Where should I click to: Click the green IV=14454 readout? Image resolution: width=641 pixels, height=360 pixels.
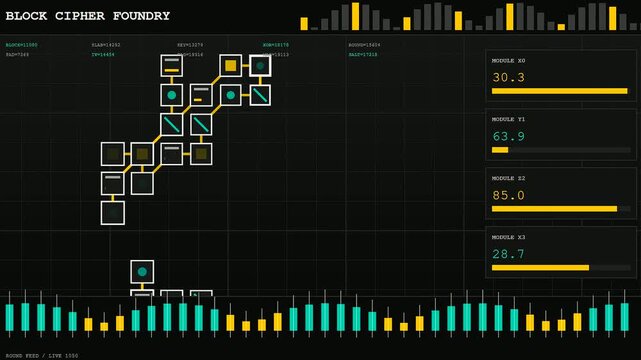pos(103,54)
